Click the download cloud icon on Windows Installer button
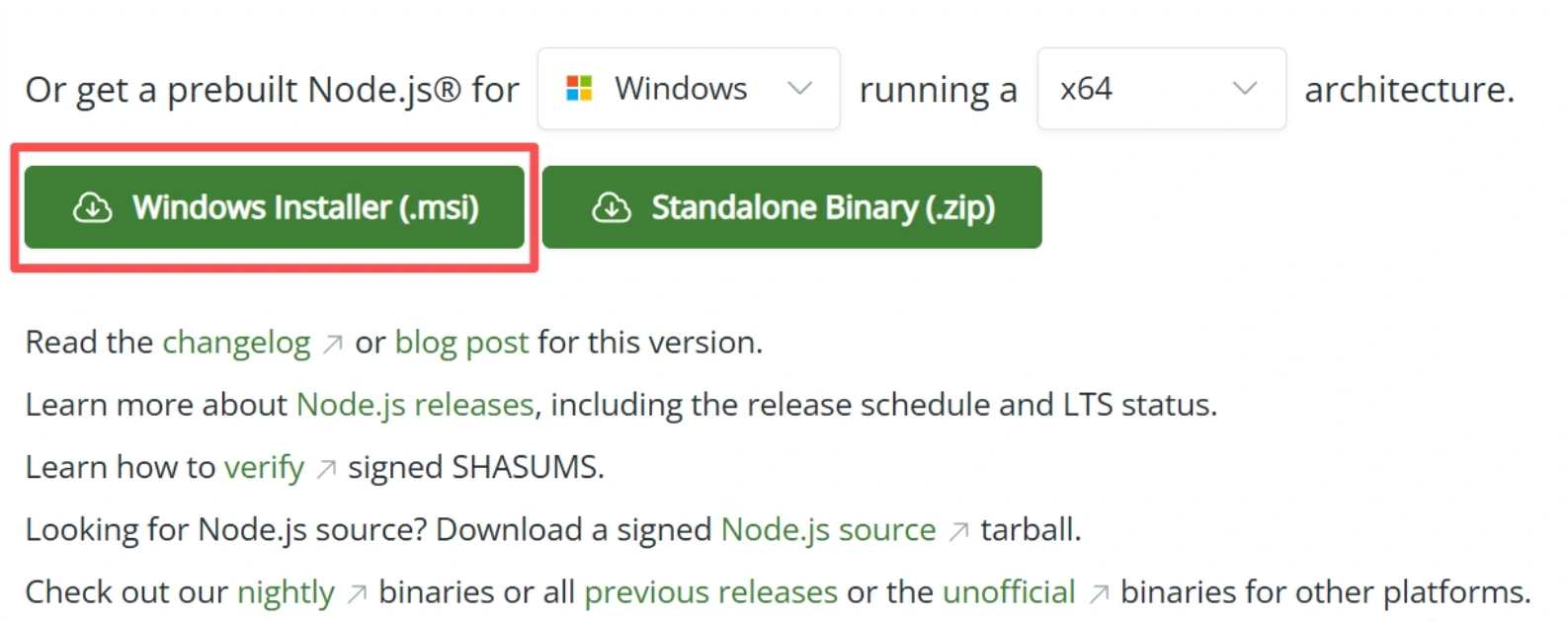The height and width of the screenshot is (621, 1568). click(92, 207)
